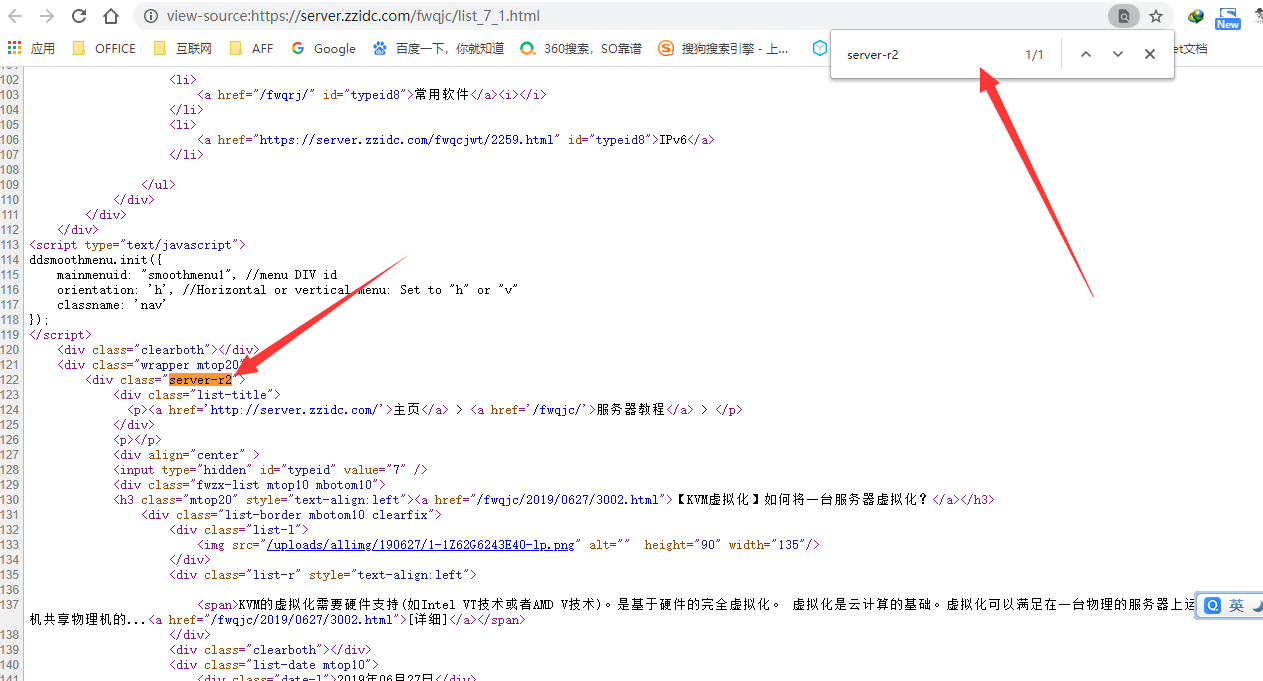Screen dimensions: 1263x681
Task: Open the http://server.zzidc.com/ link on line 125
Action: (294, 410)
